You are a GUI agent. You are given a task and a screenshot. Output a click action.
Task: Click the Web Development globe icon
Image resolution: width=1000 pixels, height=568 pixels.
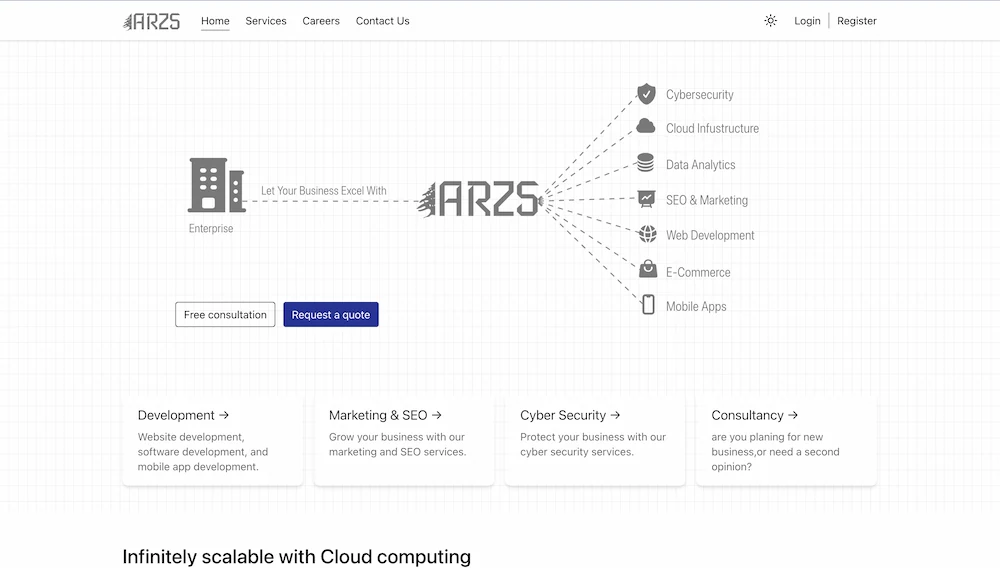point(647,234)
